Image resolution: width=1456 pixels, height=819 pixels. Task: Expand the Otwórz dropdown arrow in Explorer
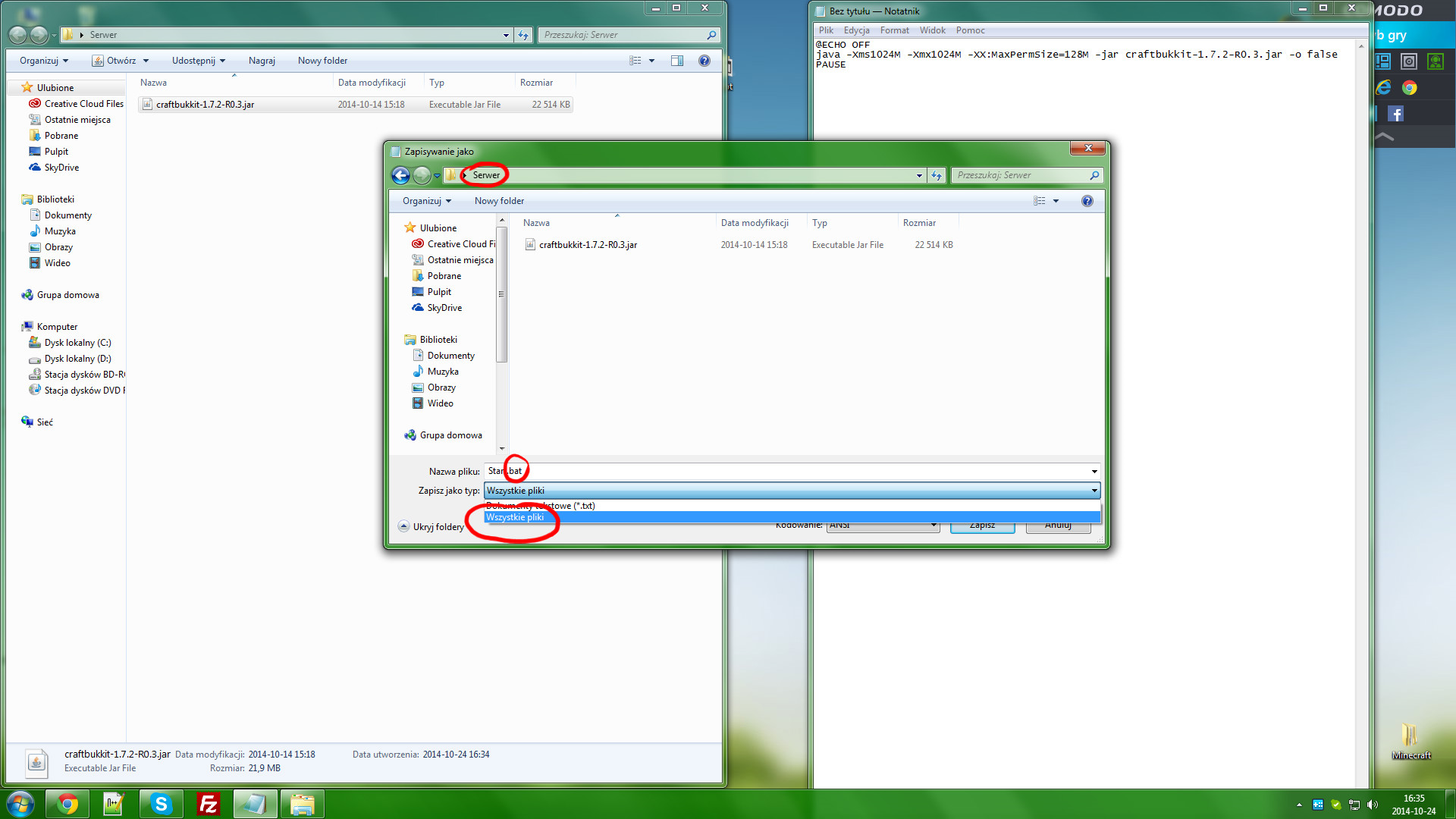(x=146, y=61)
